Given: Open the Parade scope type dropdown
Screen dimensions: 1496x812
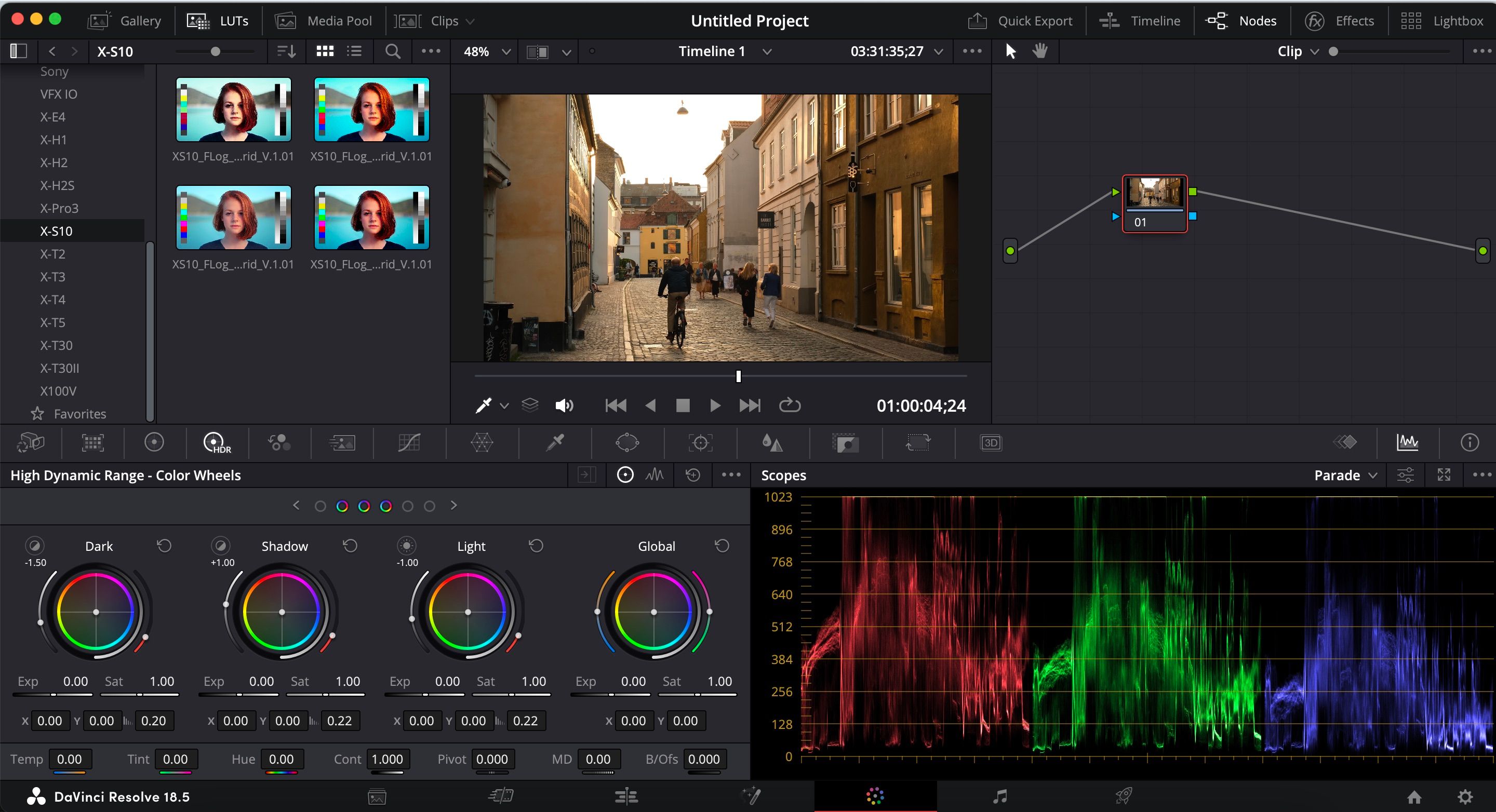Looking at the screenshot, I should tap(1345, 475).
